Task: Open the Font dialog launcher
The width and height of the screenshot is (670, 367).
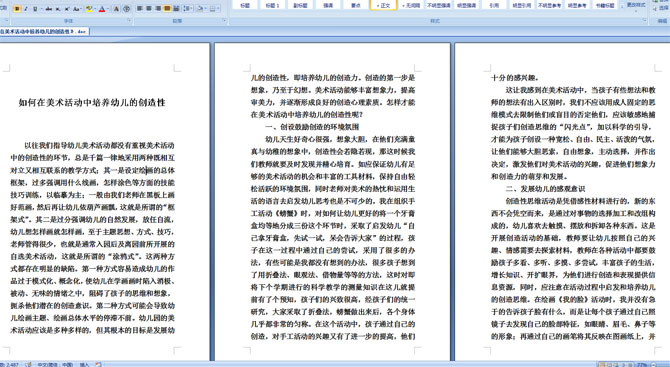Action: pyautogui.click(x=129, y=21)
